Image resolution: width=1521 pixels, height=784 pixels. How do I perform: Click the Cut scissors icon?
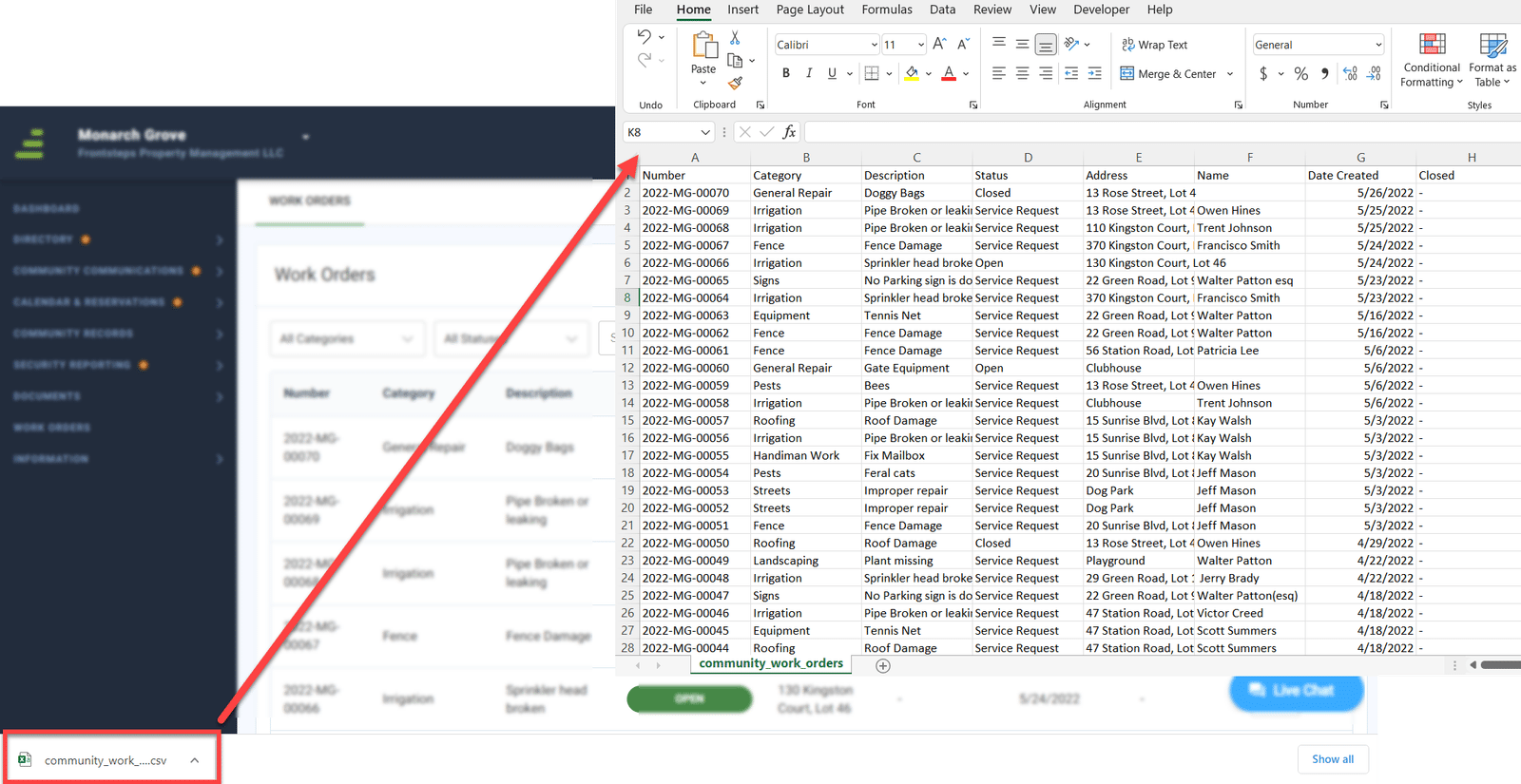[735, 38]
